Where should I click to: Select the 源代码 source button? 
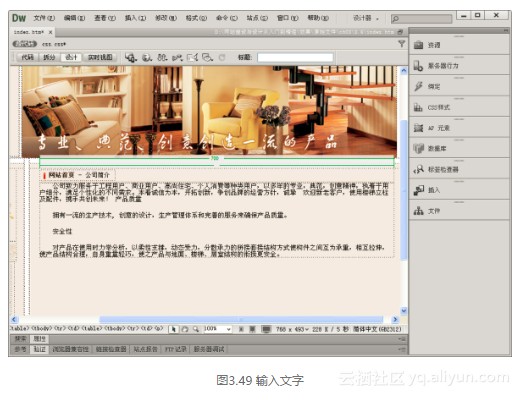tap(25, 44)
